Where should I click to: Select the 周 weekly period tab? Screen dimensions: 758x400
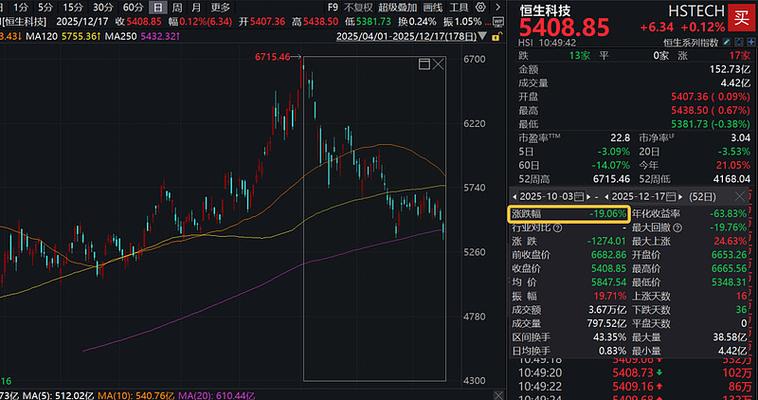click(x=177, y=7)
